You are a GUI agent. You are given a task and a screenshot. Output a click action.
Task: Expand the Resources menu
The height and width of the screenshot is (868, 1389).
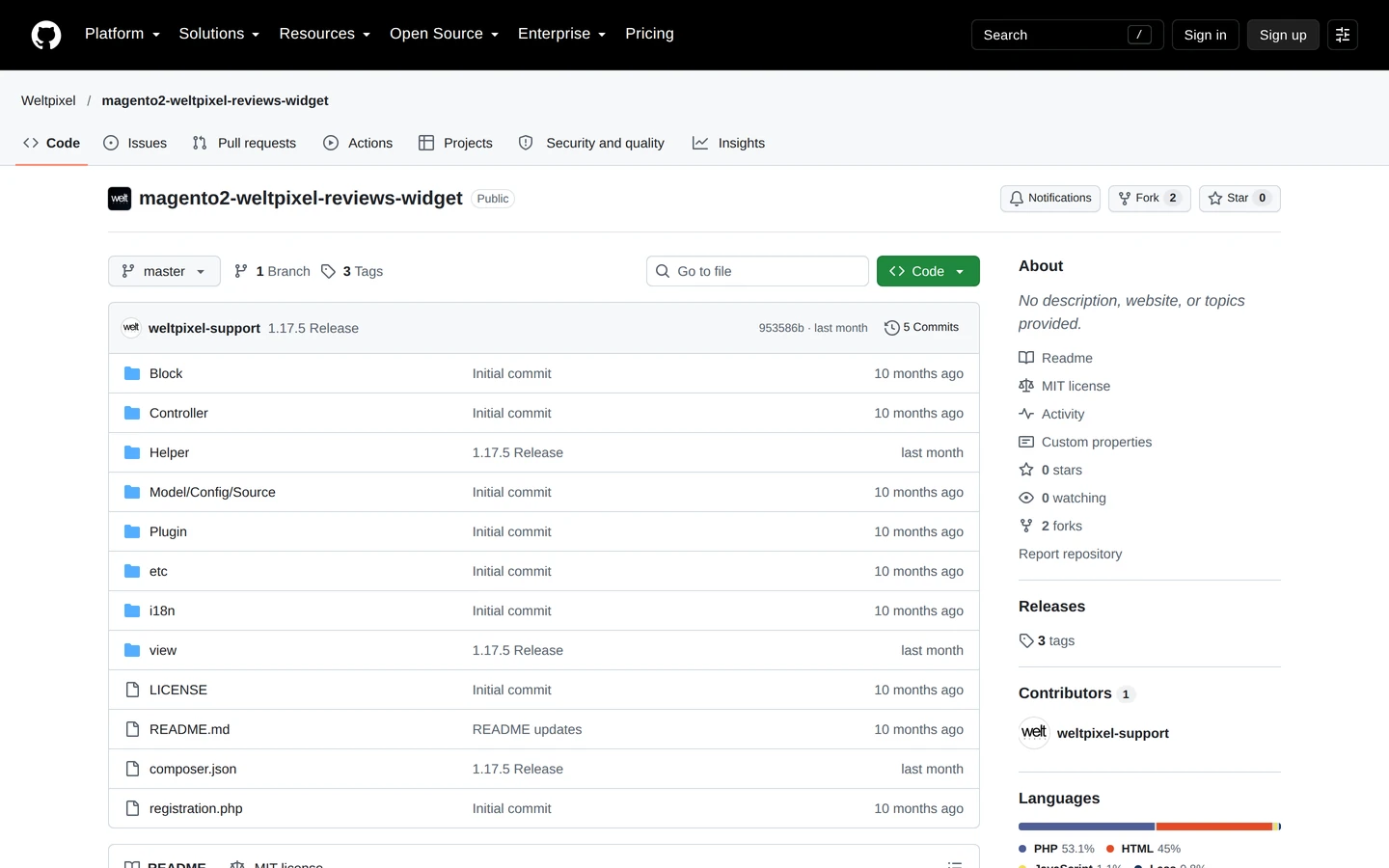[x=325, y=34]
